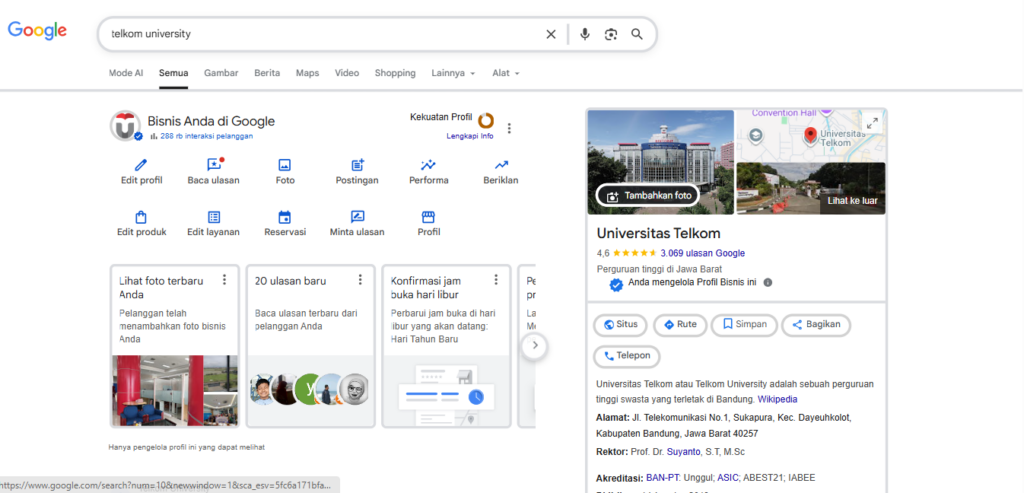This screenshot has height=493, width=1024.
Task: Click the Telkom University business logo
Action: point(125,125)
